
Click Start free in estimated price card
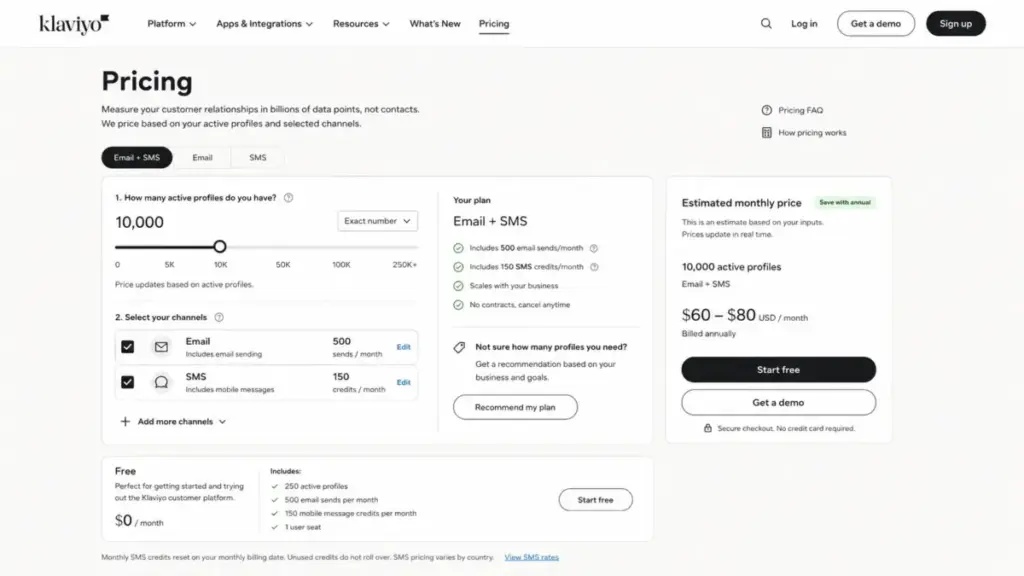778,370
